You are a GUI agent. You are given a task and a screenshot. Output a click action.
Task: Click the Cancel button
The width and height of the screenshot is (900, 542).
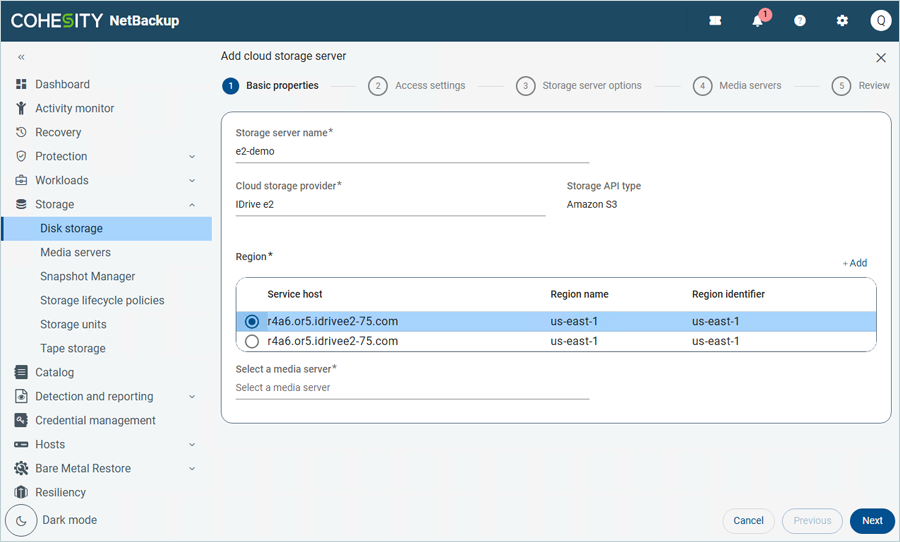coord(748,520)
